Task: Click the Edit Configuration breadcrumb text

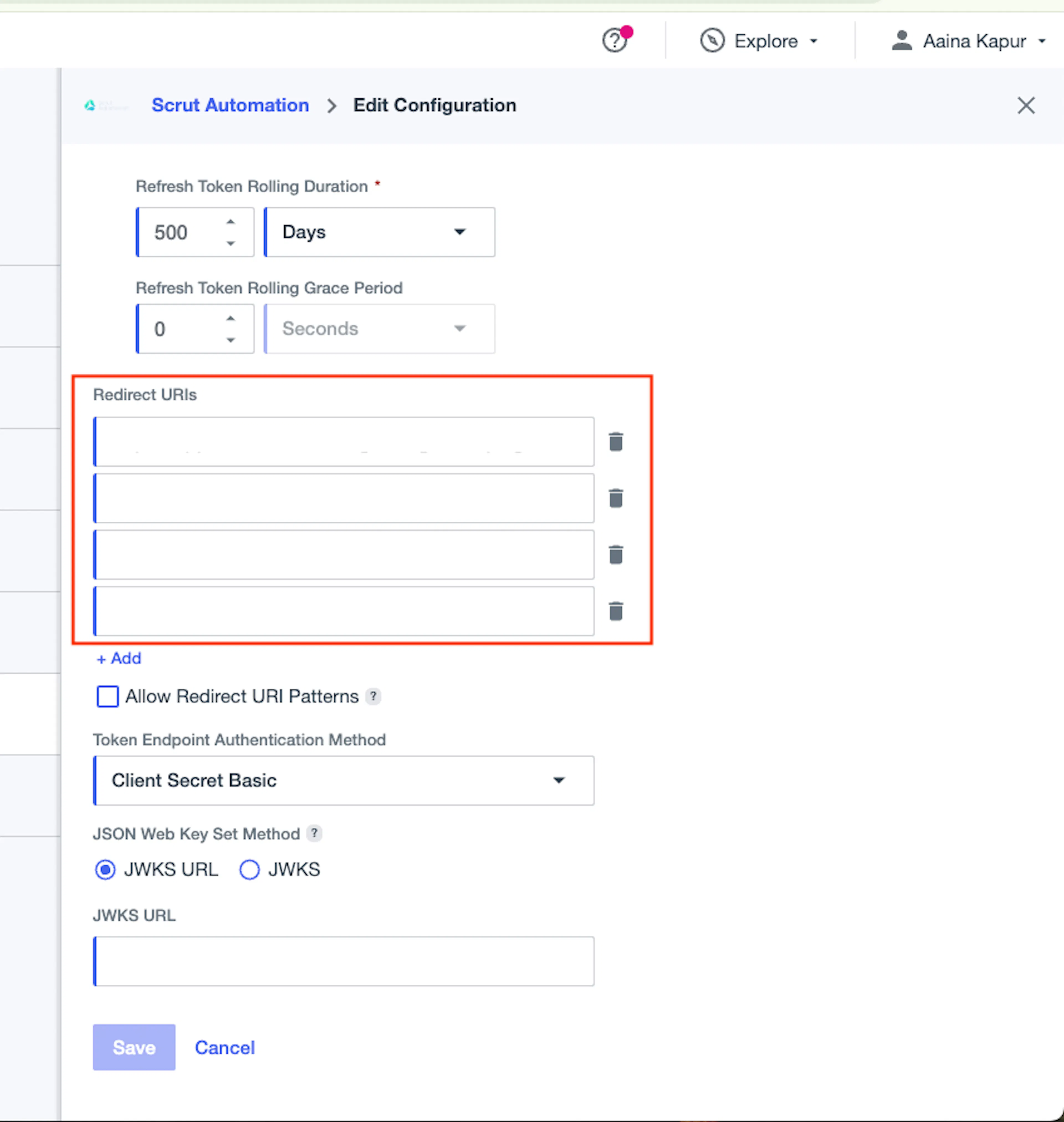Action: 434,106
